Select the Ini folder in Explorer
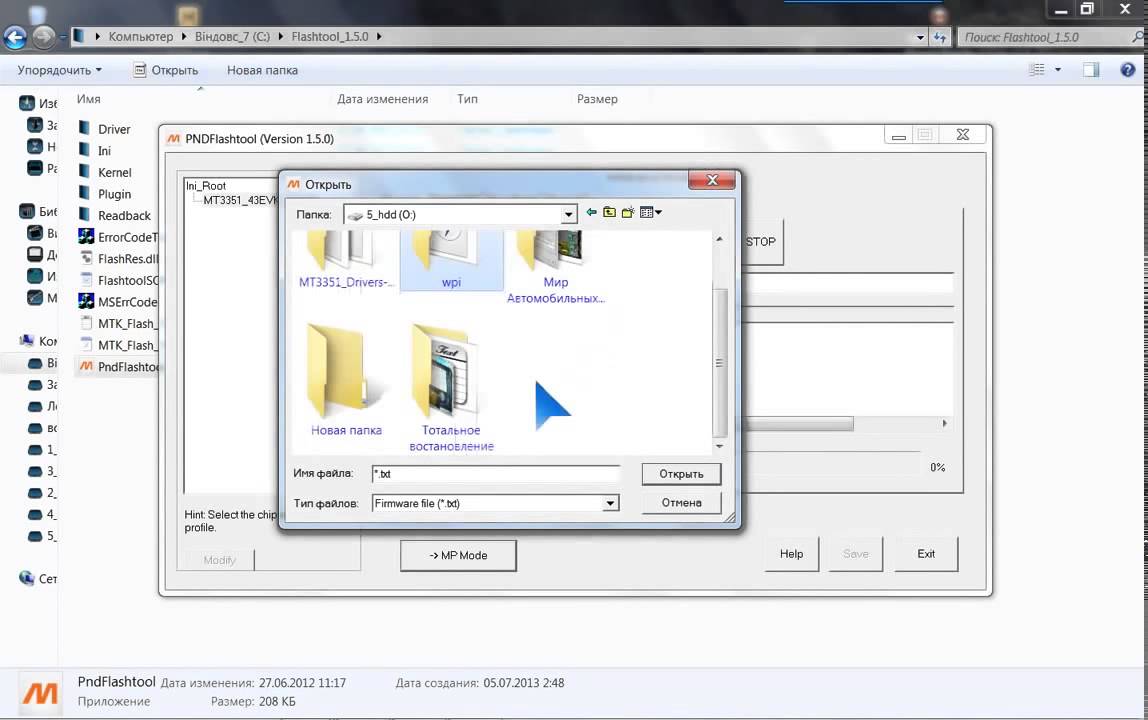This screenshot has height=720, width=1148. (96, 151)
